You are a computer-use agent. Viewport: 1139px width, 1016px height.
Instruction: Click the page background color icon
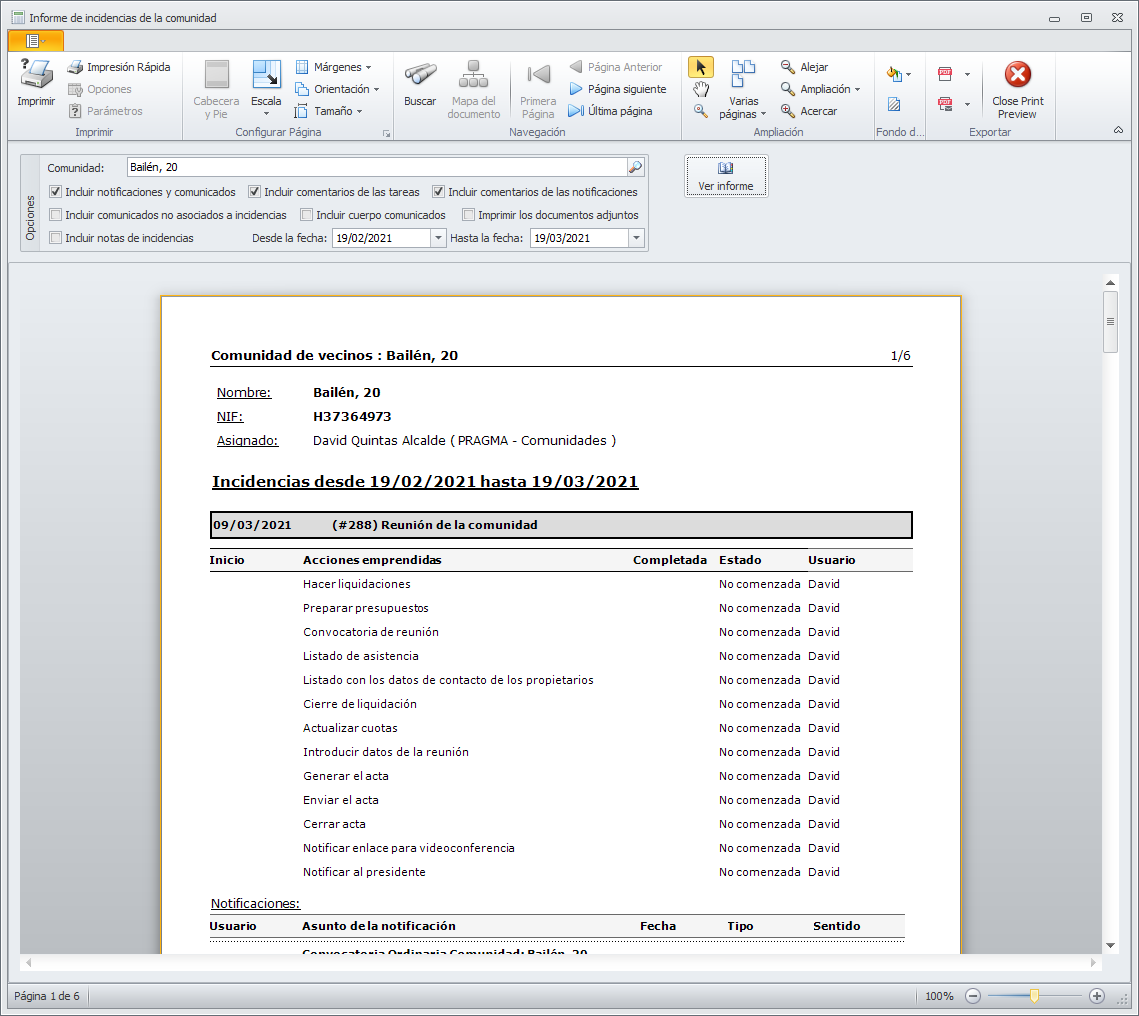(x=893, y=73)
